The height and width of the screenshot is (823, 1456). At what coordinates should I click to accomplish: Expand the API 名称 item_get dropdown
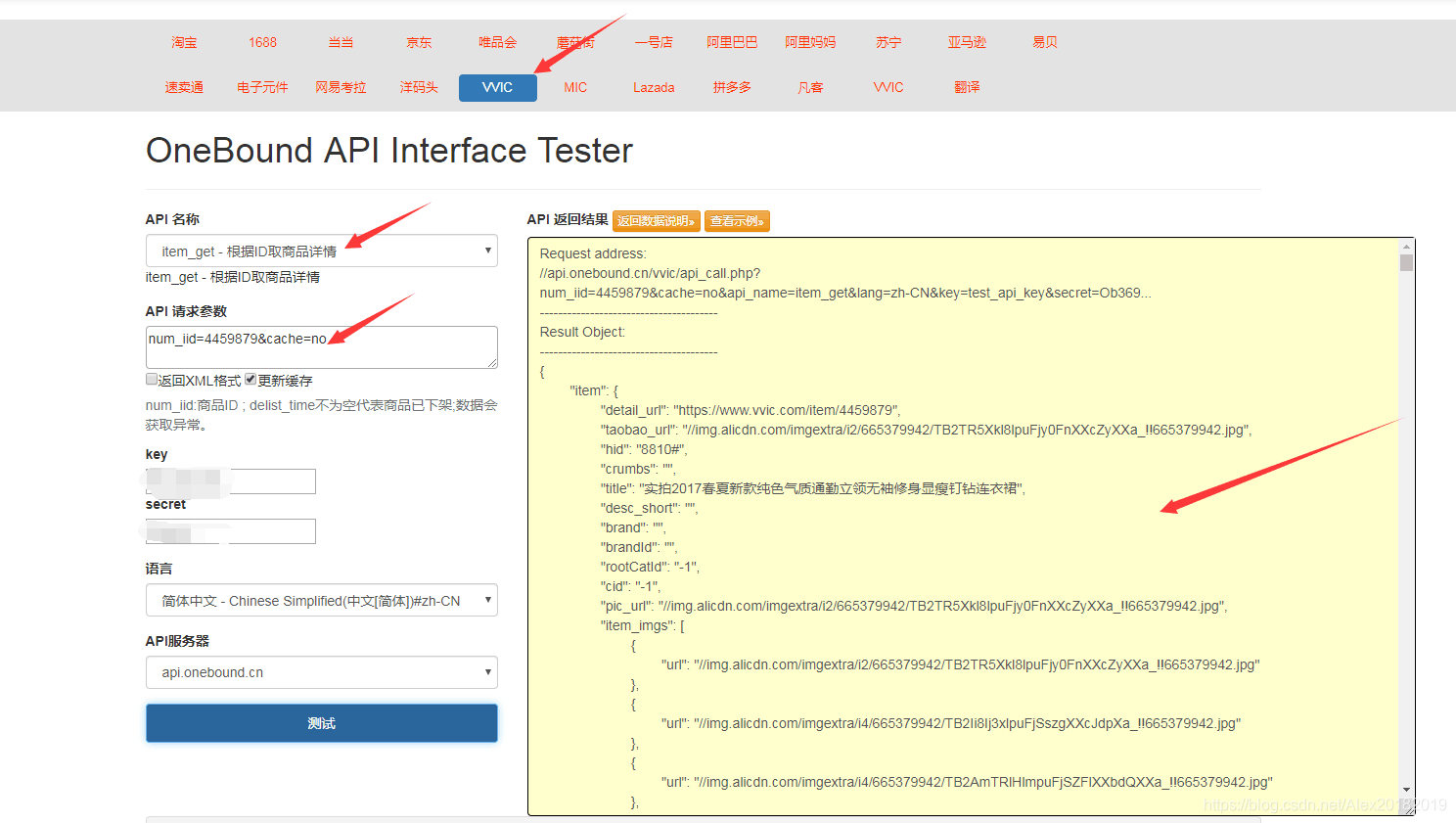tap(322, 251)
